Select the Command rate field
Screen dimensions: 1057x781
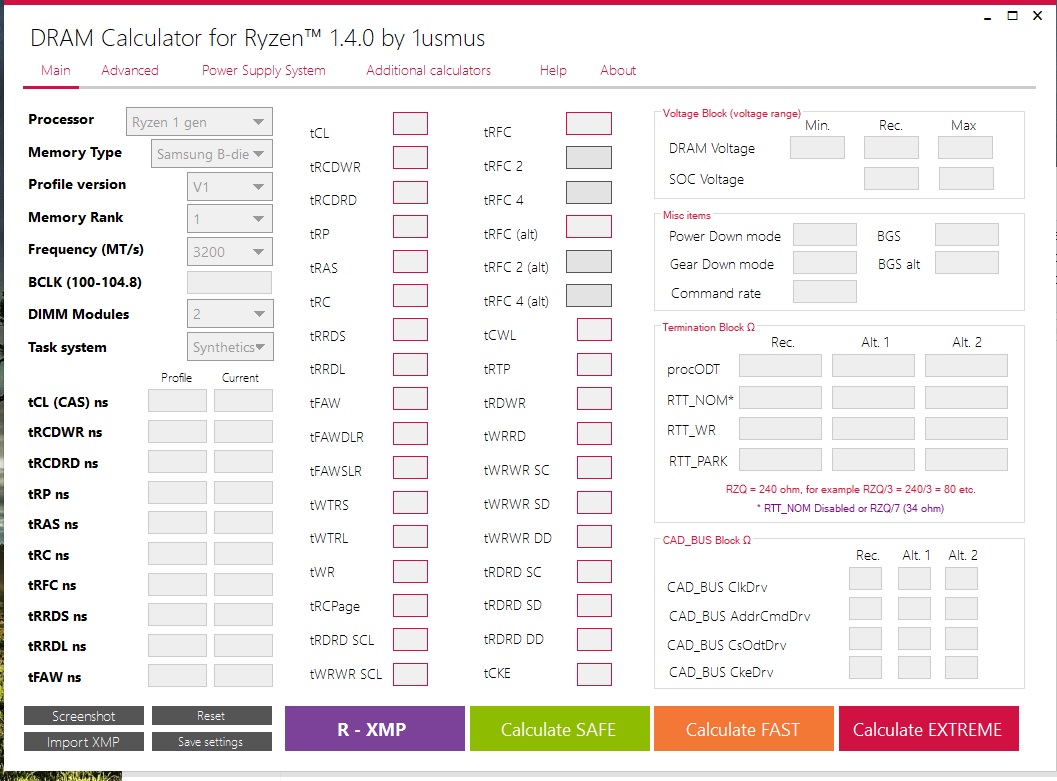pyautogui.click(x=825, y=292)
